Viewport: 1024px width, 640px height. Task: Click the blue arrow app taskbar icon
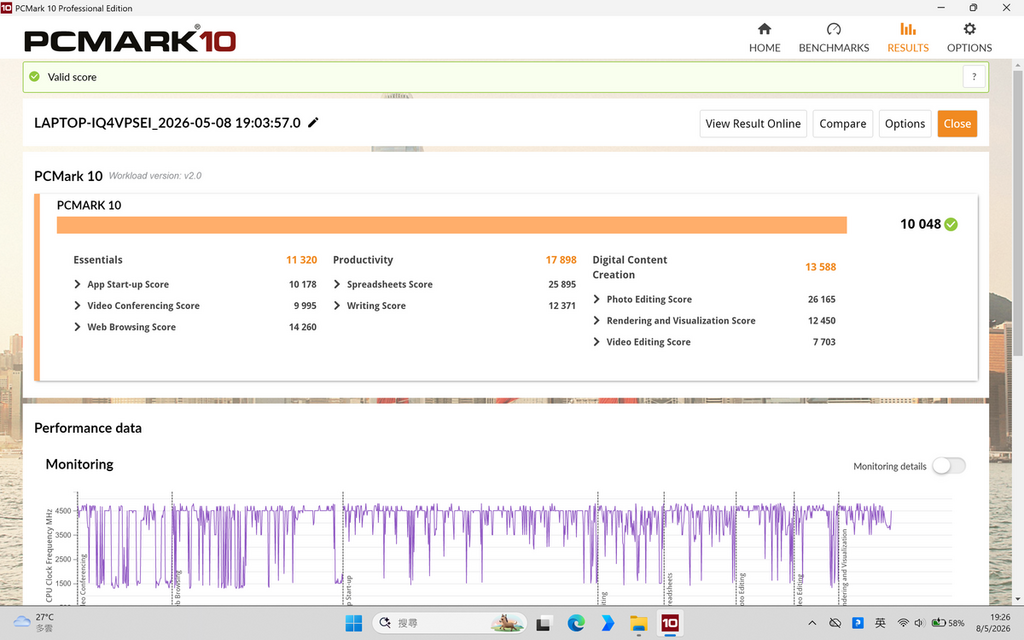tap(607, 624)
